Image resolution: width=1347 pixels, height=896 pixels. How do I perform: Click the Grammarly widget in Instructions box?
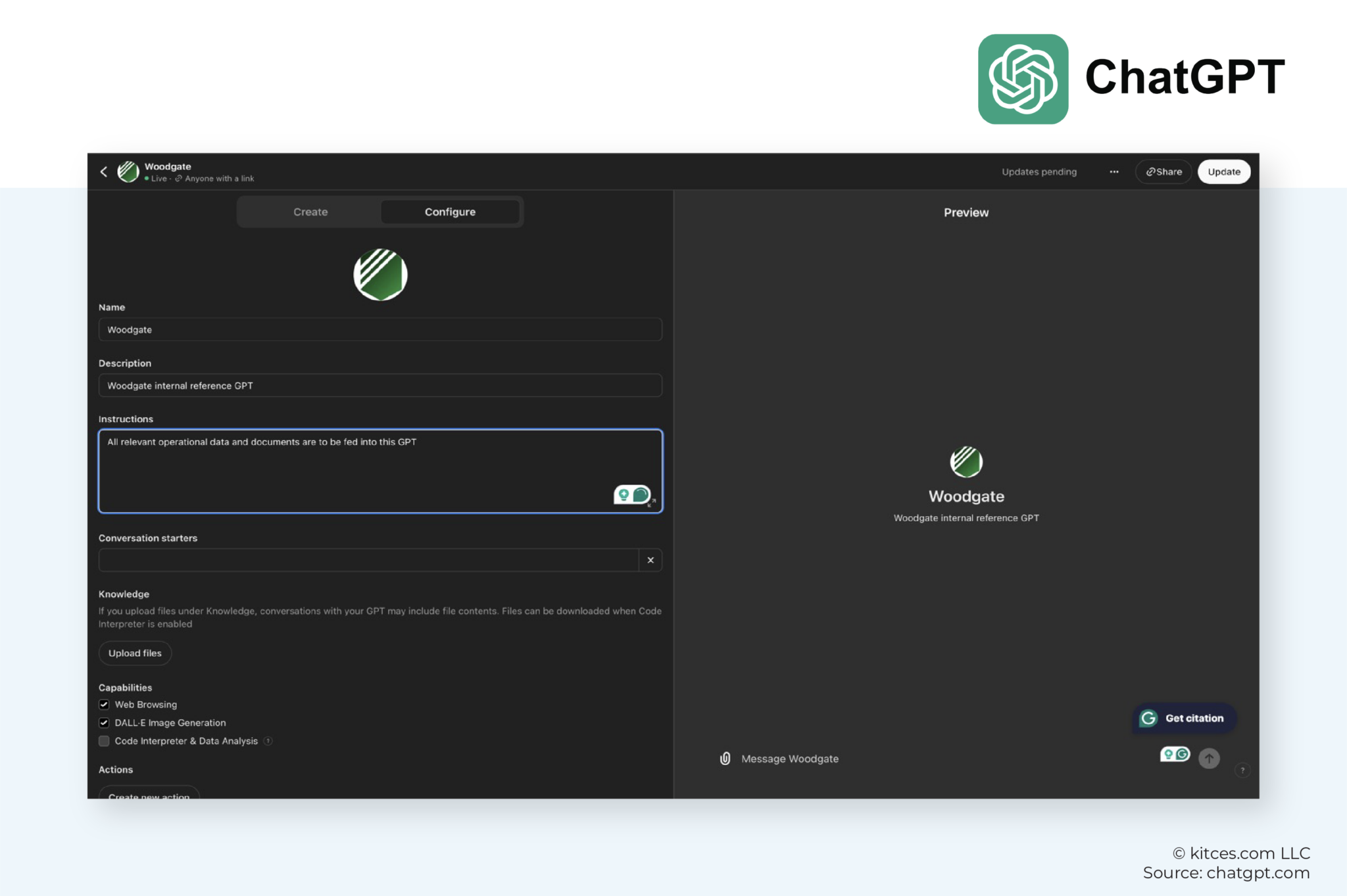tap(631, 494)
